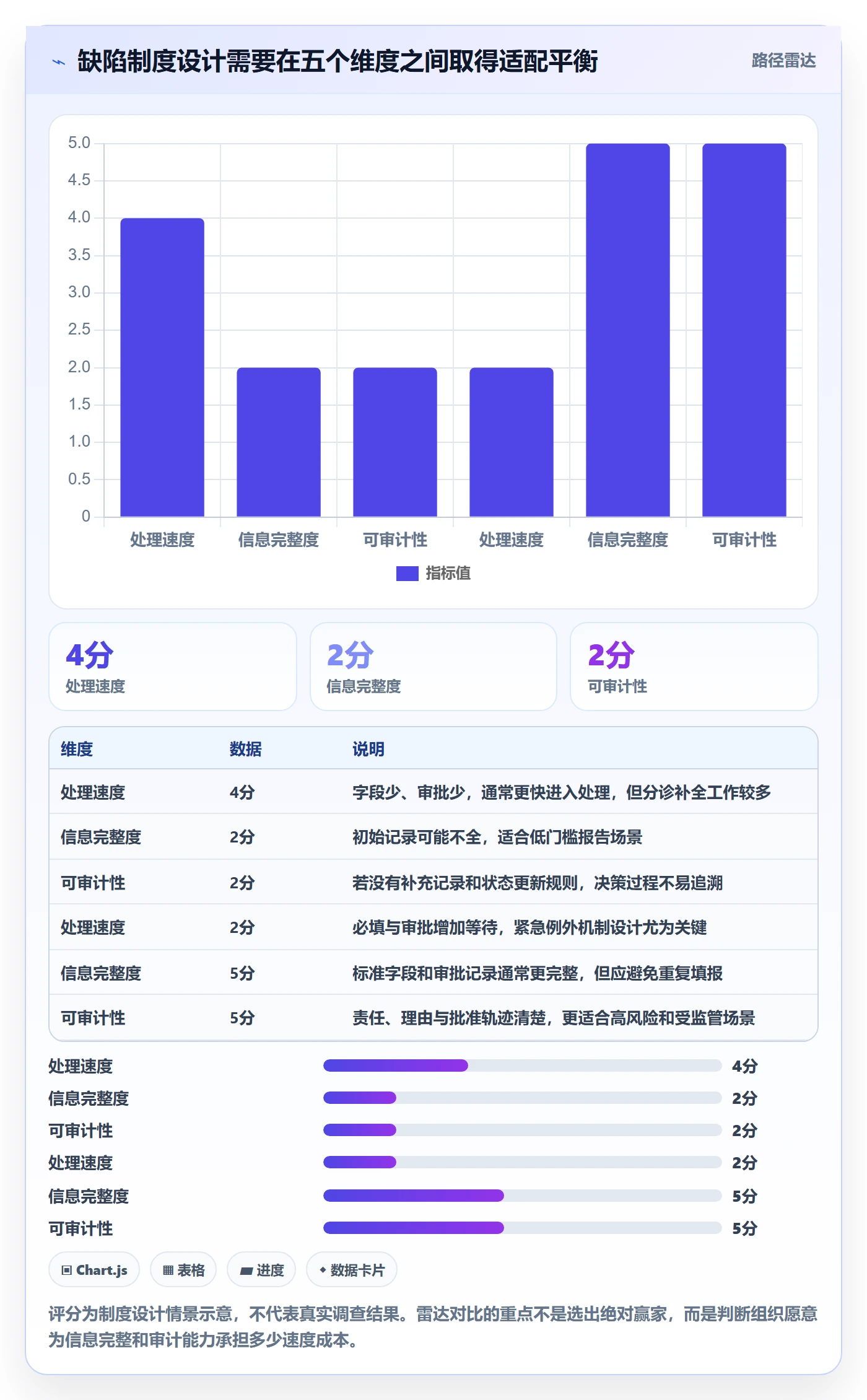
Task: Select the title 缺陷制度设计需要在五个维度之间取得适配平衡
Action: (x=338, y=61)
